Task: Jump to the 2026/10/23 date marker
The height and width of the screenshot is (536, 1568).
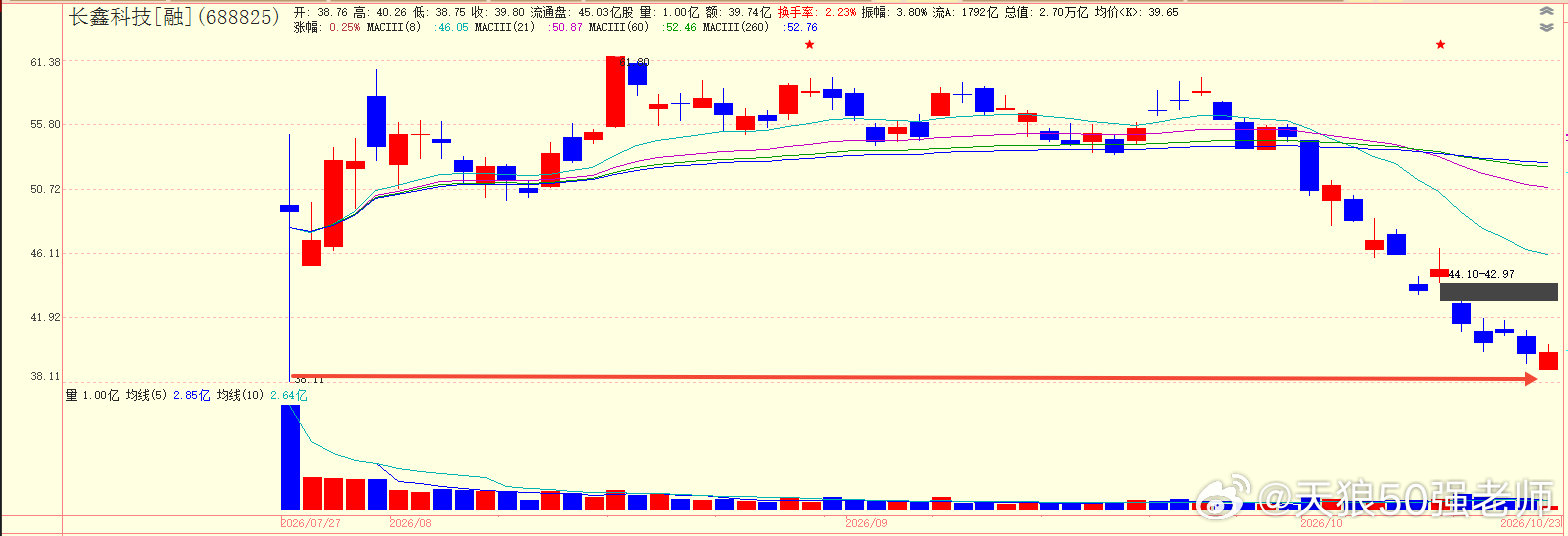Action: coord(1531,523)
